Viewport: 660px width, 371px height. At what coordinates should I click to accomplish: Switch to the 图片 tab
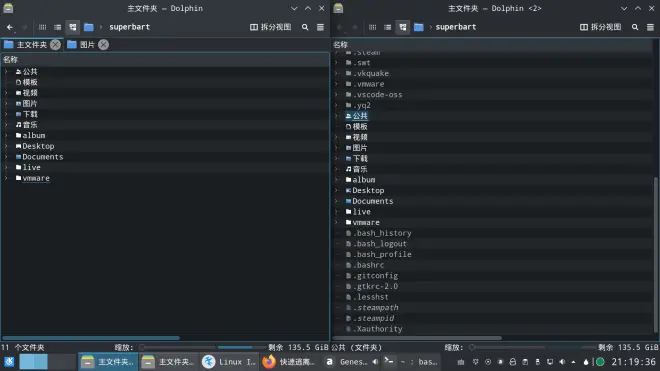(x=87, y=45)
